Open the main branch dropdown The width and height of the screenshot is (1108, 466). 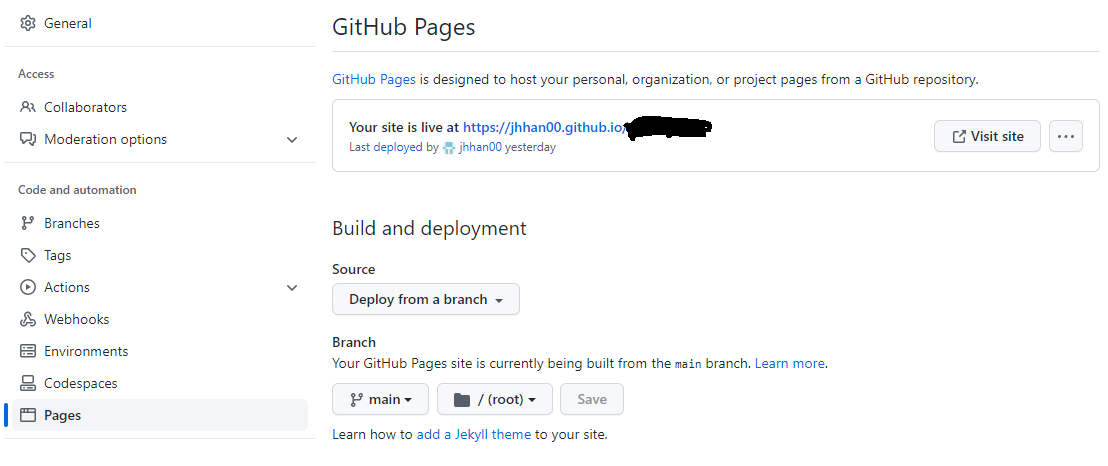click(x=381, y=400)
